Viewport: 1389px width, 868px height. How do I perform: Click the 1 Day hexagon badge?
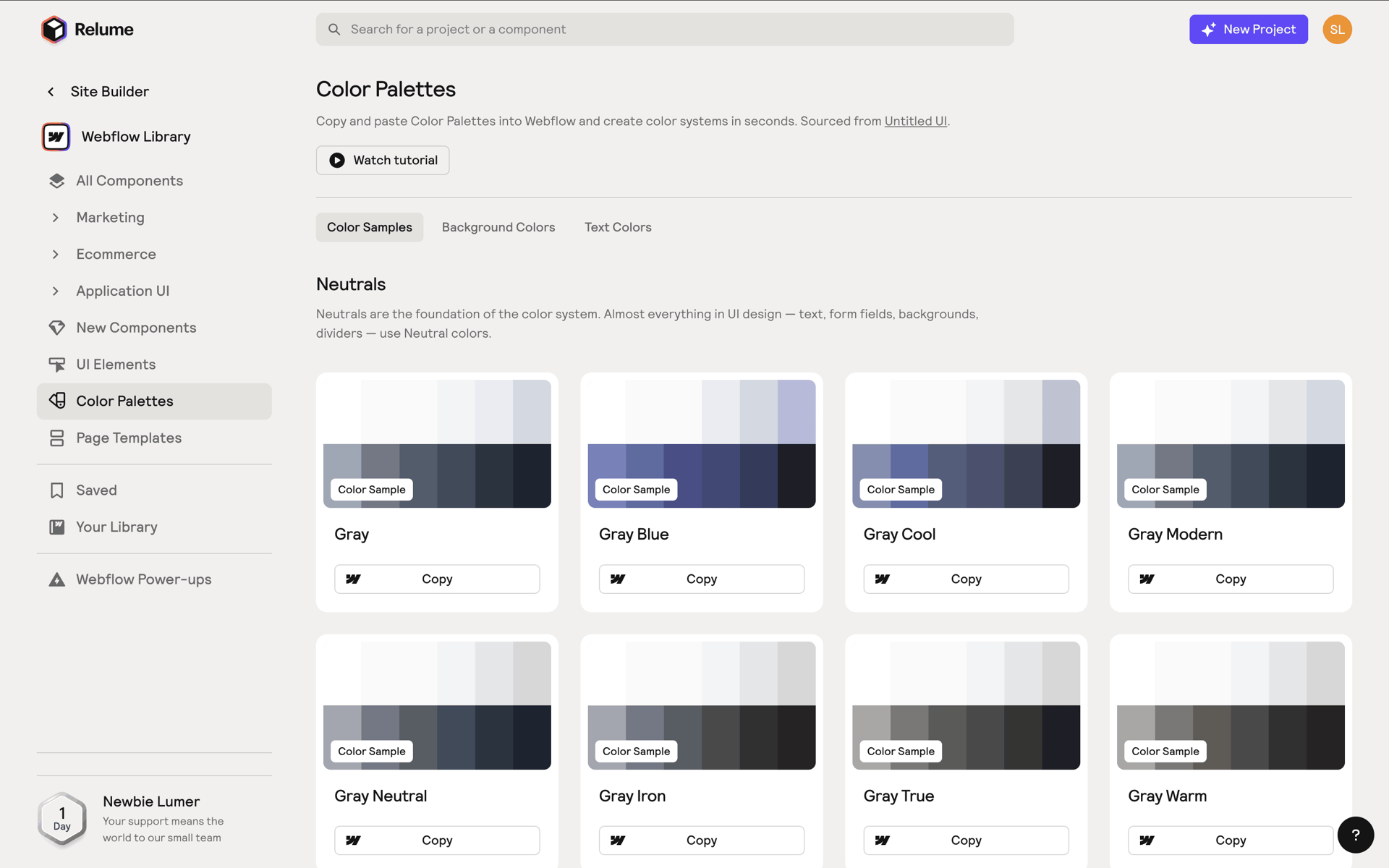pos(62,819)
